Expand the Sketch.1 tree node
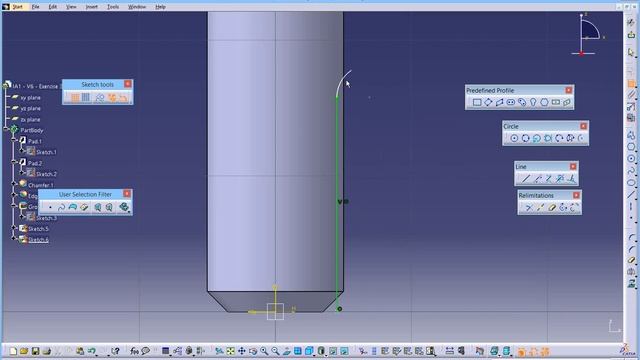Screen dimensions: 640x360 click(x=22, y=151)
